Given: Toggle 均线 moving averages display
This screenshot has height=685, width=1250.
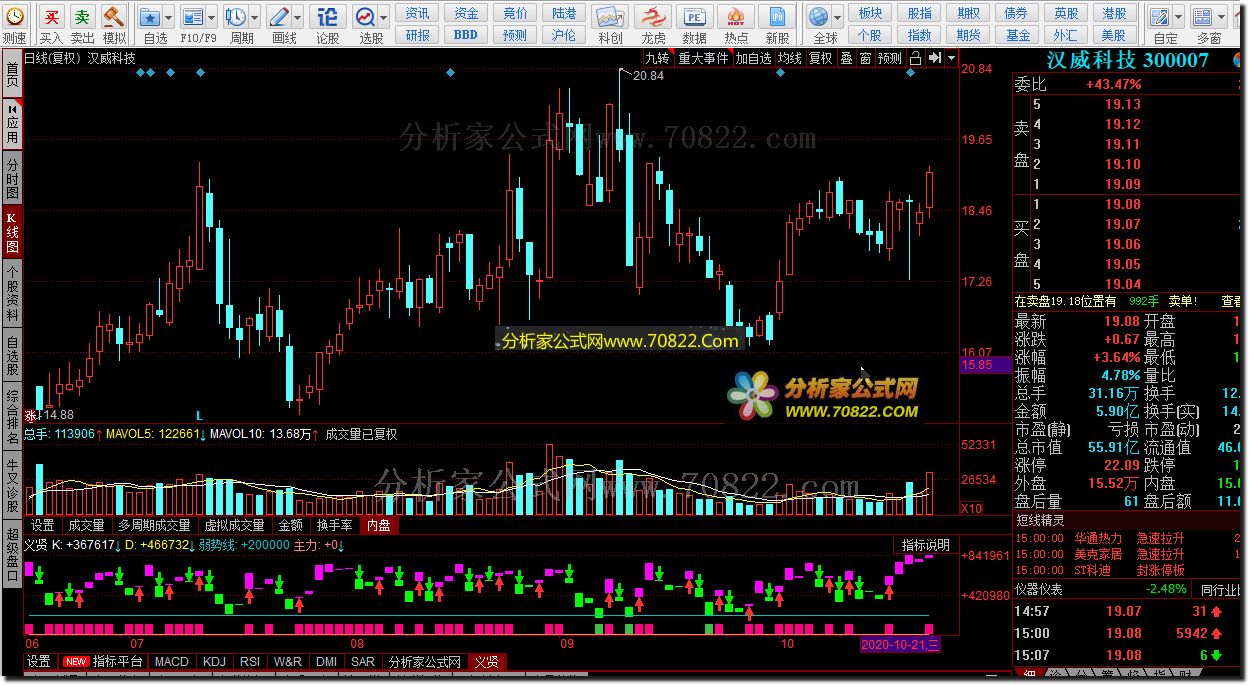Looking at the screenshot, I should pyautogui.click(x=790, y=58).
